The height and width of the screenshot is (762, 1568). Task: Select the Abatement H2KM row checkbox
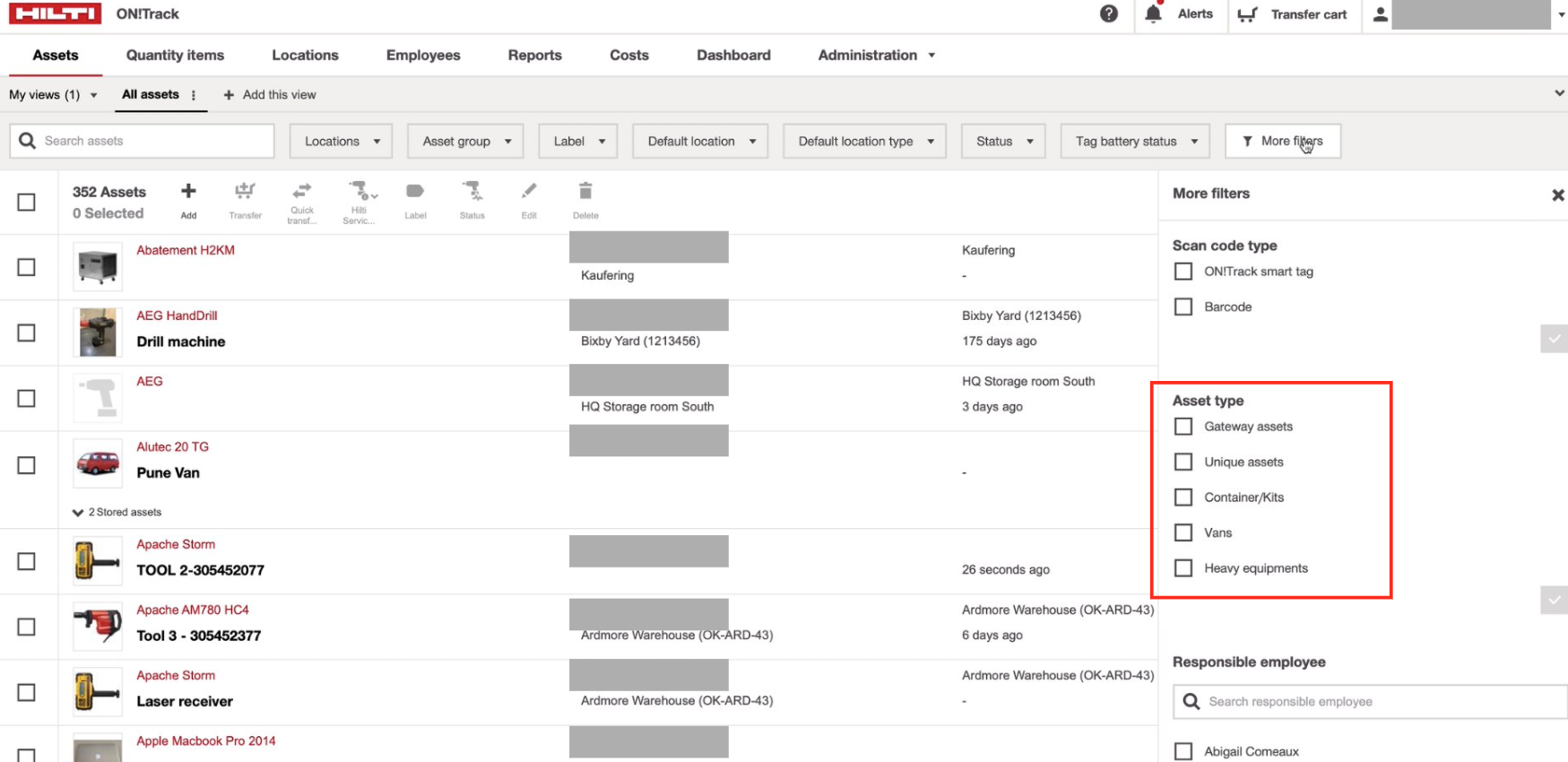(x=27, y=267)
